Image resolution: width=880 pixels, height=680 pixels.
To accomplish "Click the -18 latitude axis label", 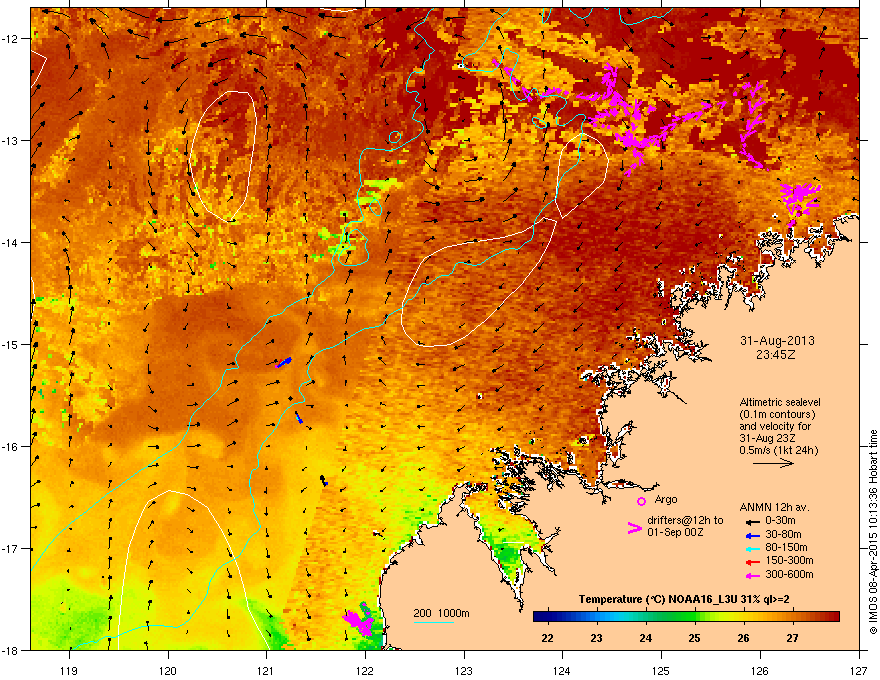I will tap(11, 650).
